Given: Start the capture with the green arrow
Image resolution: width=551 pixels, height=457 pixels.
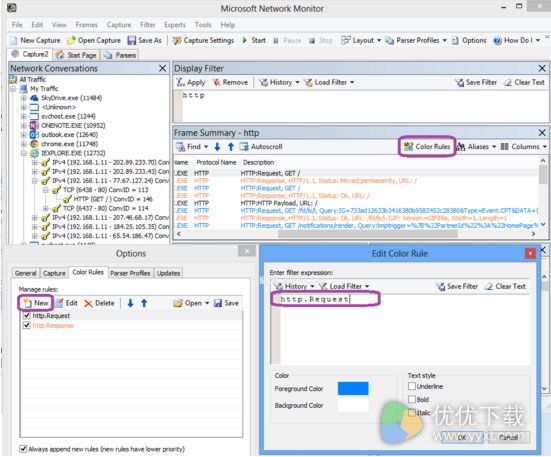Looking at the screenshot, I should 245,40.
